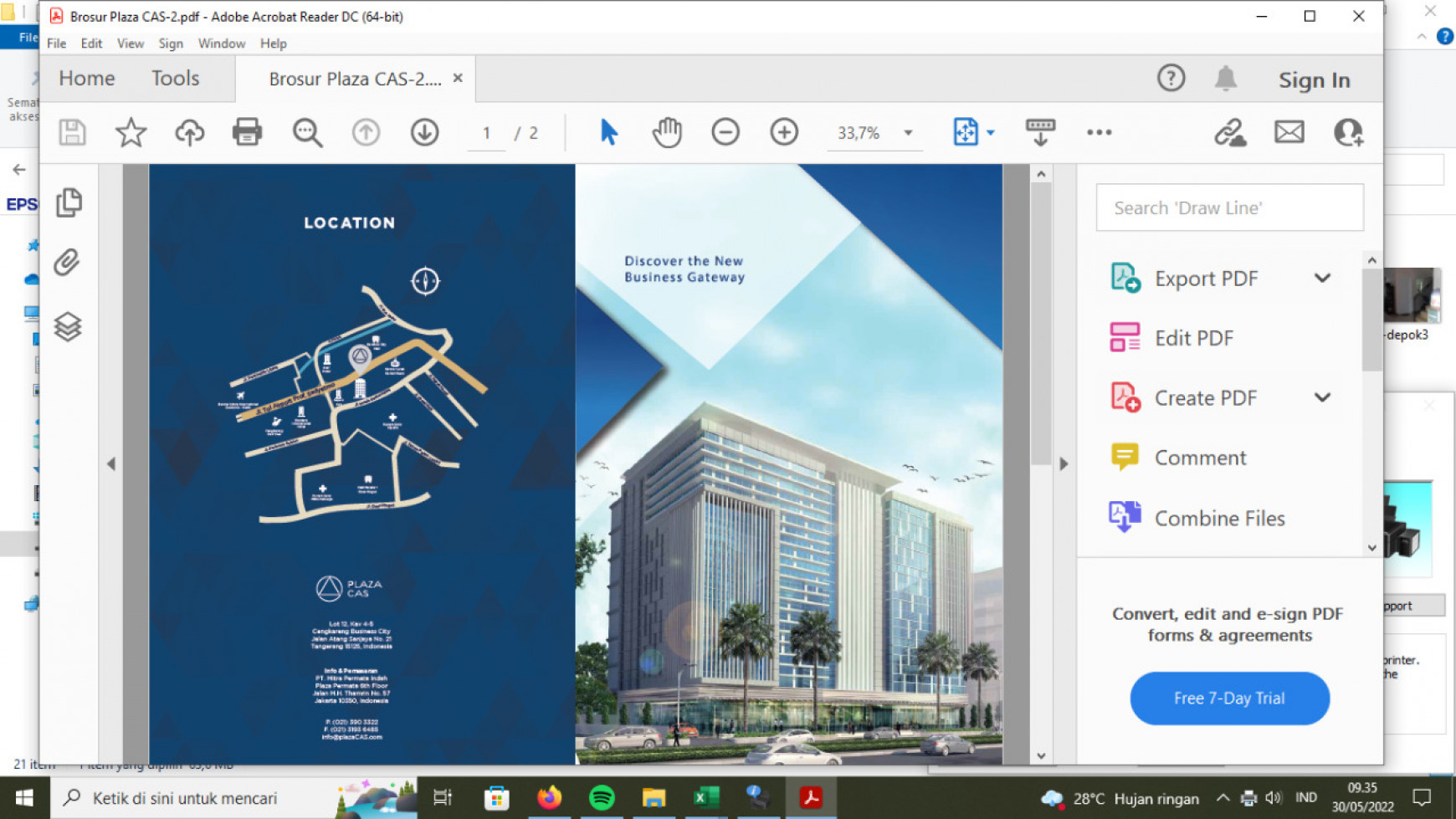The width and height of the screenshot is (1456, 819).
Task: Open Task View on the taskbar
Action: (x=443, y=798)
